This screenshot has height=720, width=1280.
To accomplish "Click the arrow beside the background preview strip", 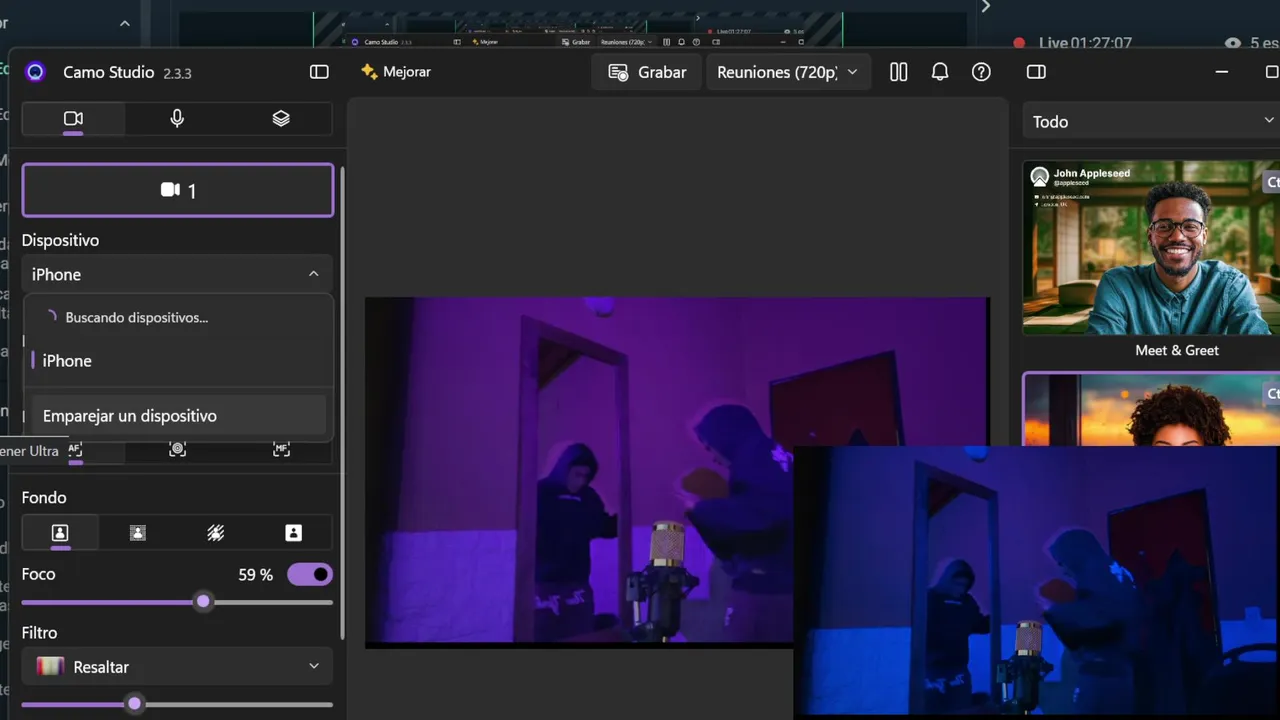I will pyautogui.click(x=986, y=7).
